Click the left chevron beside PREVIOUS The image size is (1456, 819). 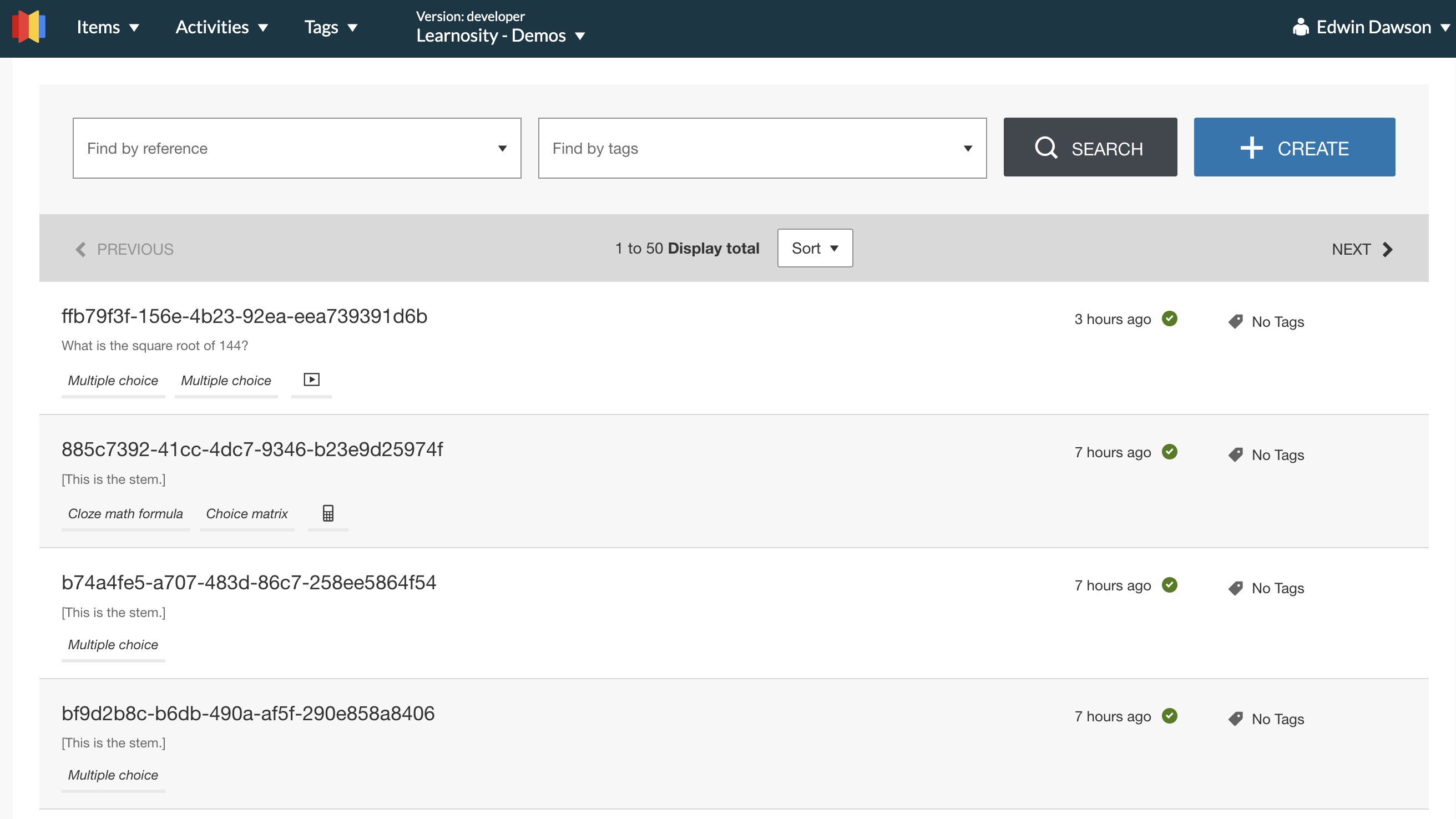click(80, 249)
